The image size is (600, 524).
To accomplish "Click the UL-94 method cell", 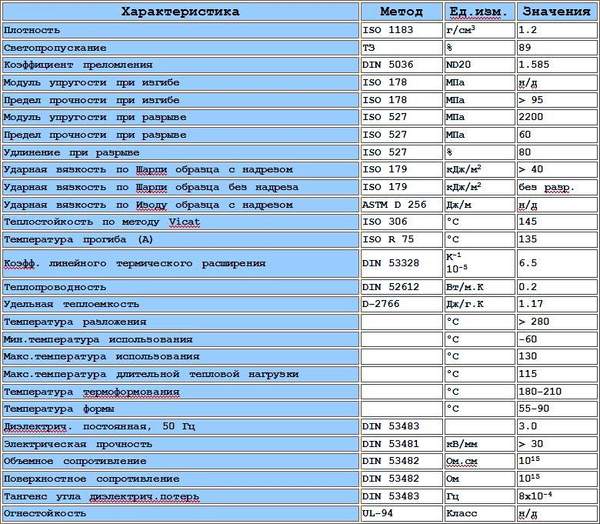I will (401, 513).
